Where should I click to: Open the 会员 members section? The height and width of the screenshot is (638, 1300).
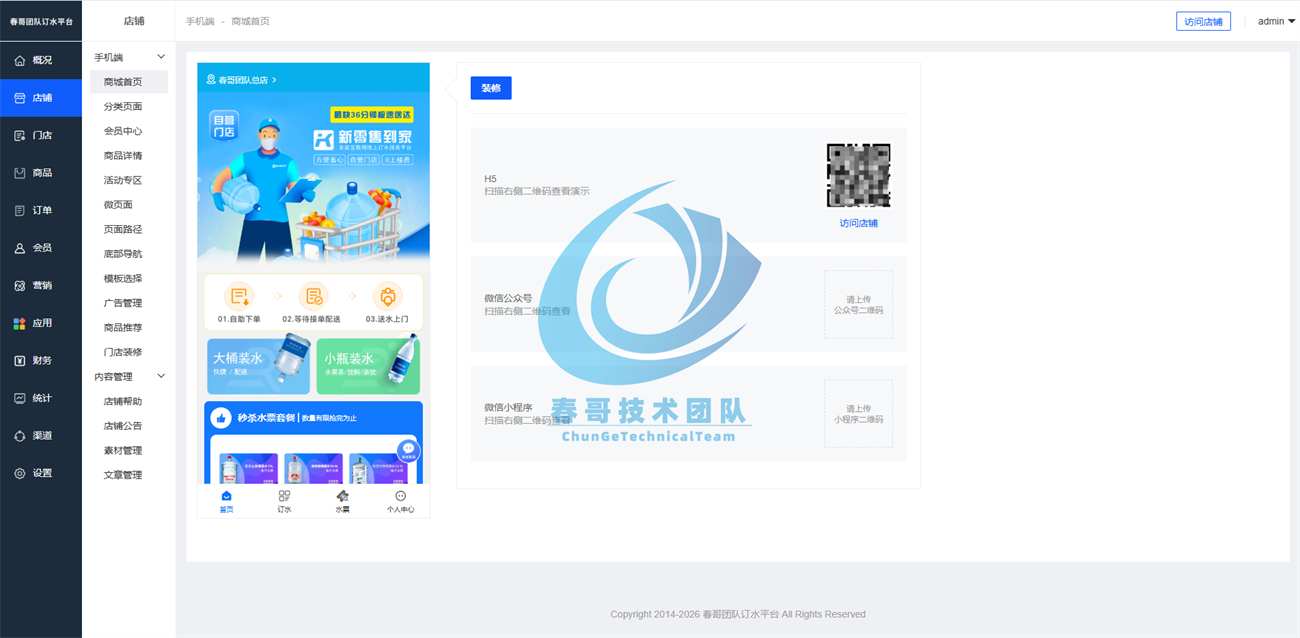(40, 248)
